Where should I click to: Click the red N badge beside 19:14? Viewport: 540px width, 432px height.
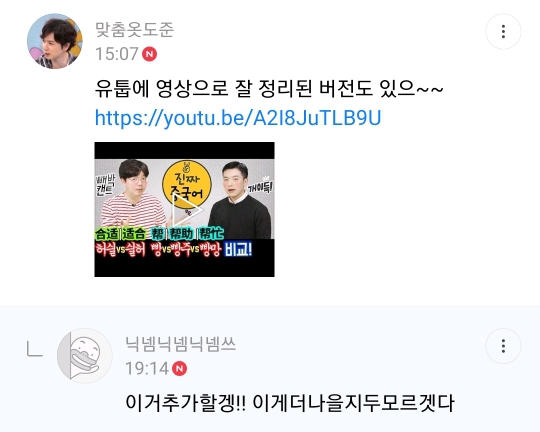tap(180, 369)
